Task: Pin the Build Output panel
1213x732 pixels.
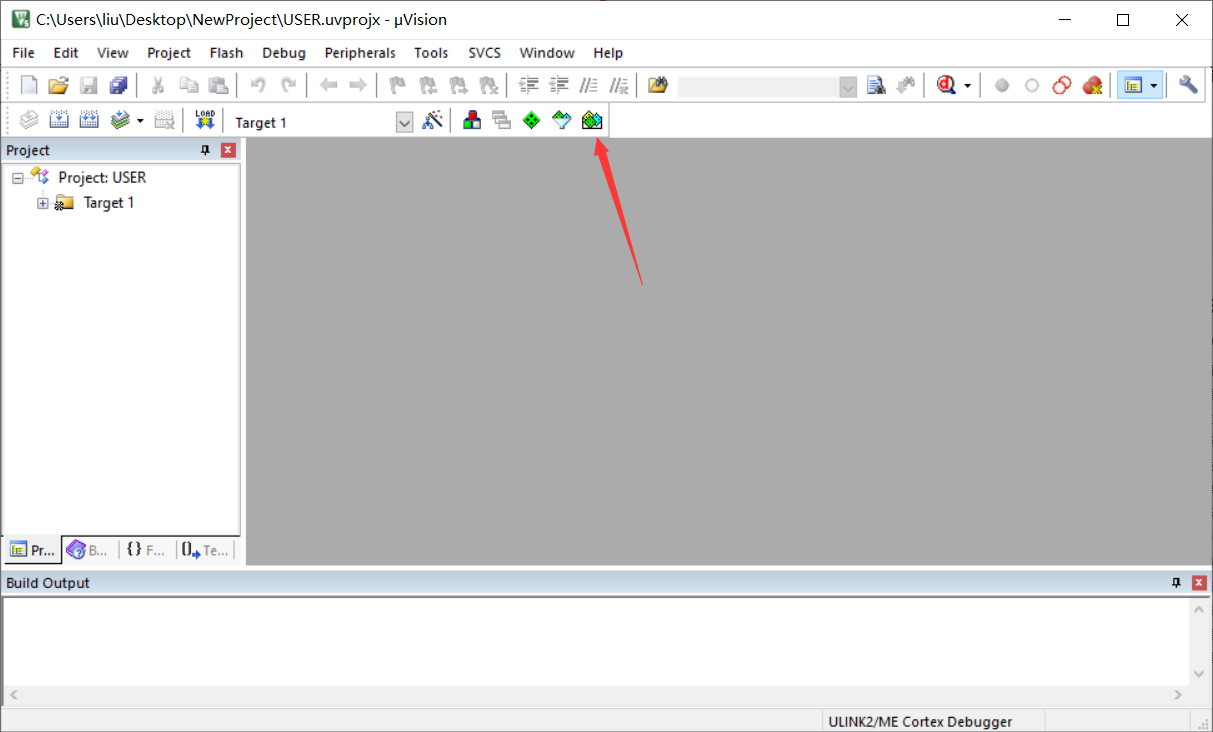Action: coord(1176,582)
